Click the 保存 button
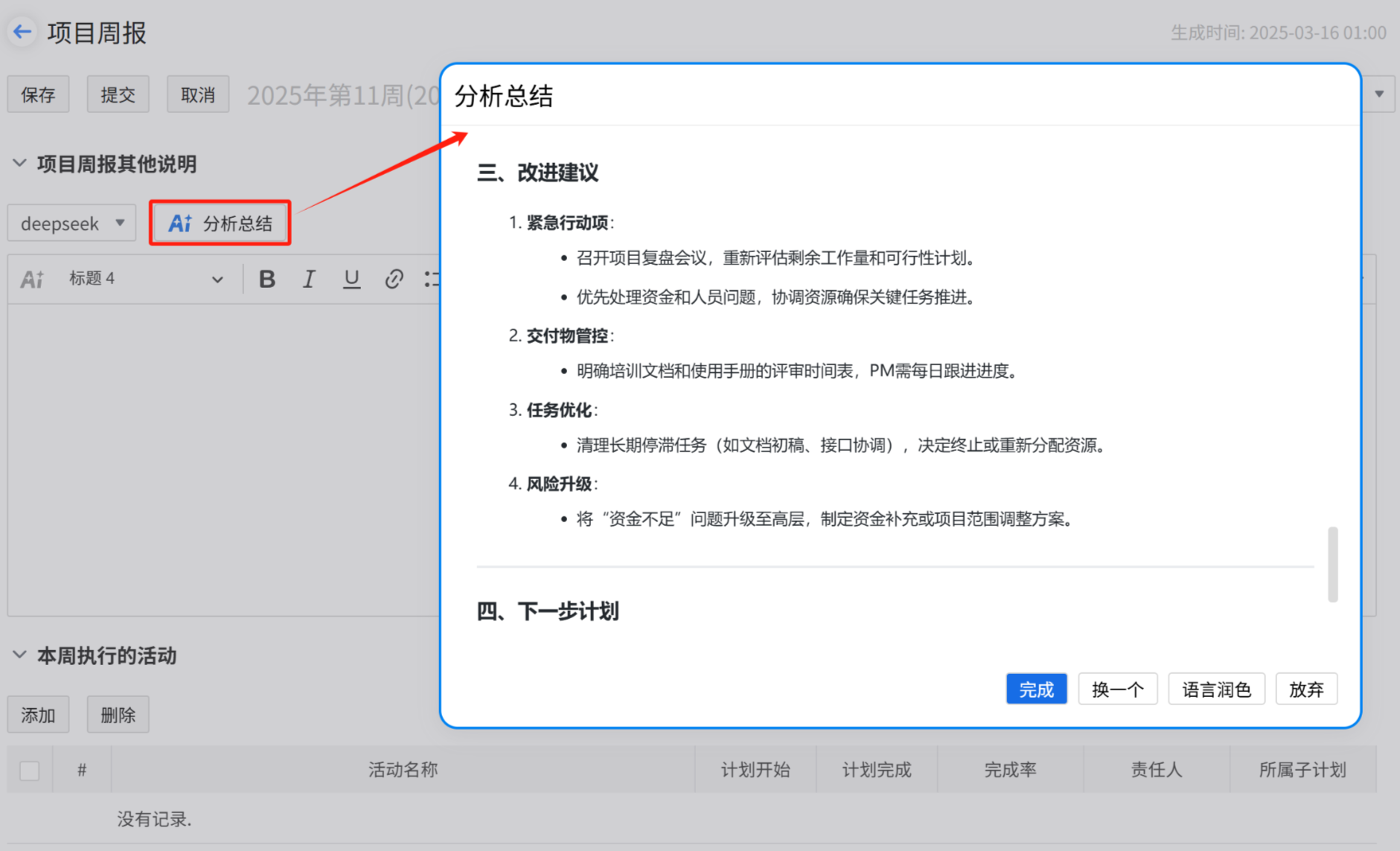This screenshot has width=1400, height=851. coord(37,94)
